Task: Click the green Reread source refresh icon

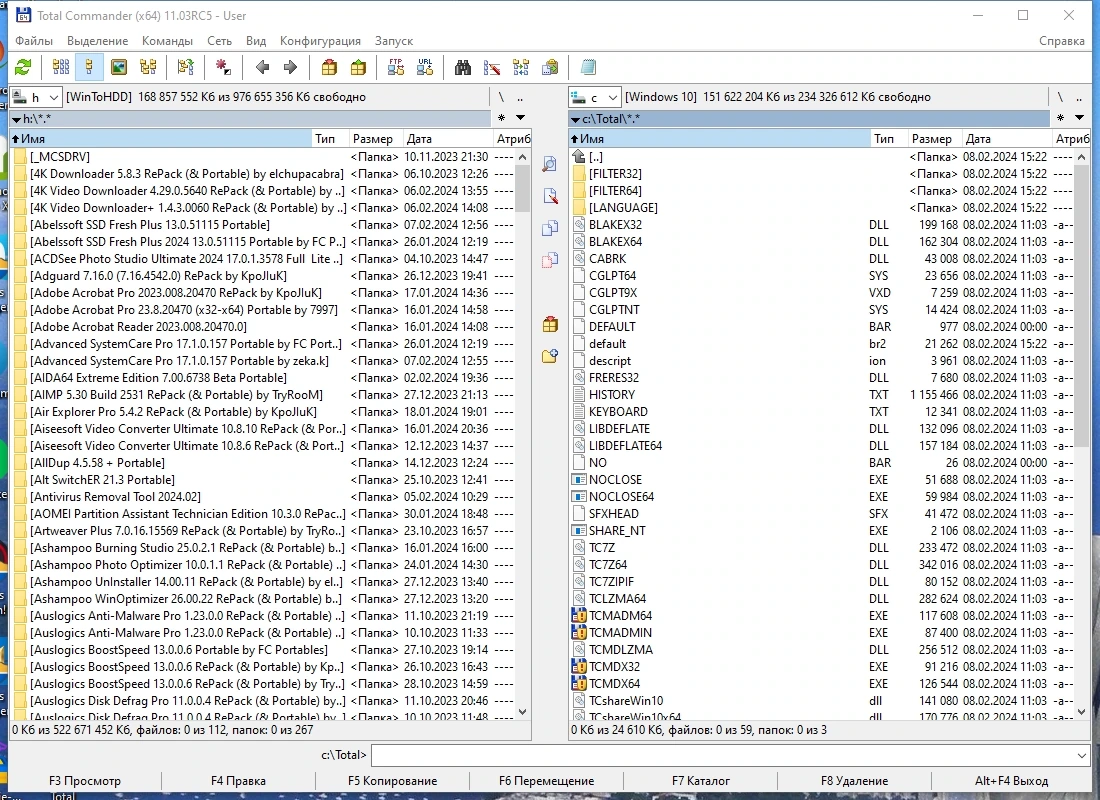Action: pyautogui.click(x=23, y=67)
